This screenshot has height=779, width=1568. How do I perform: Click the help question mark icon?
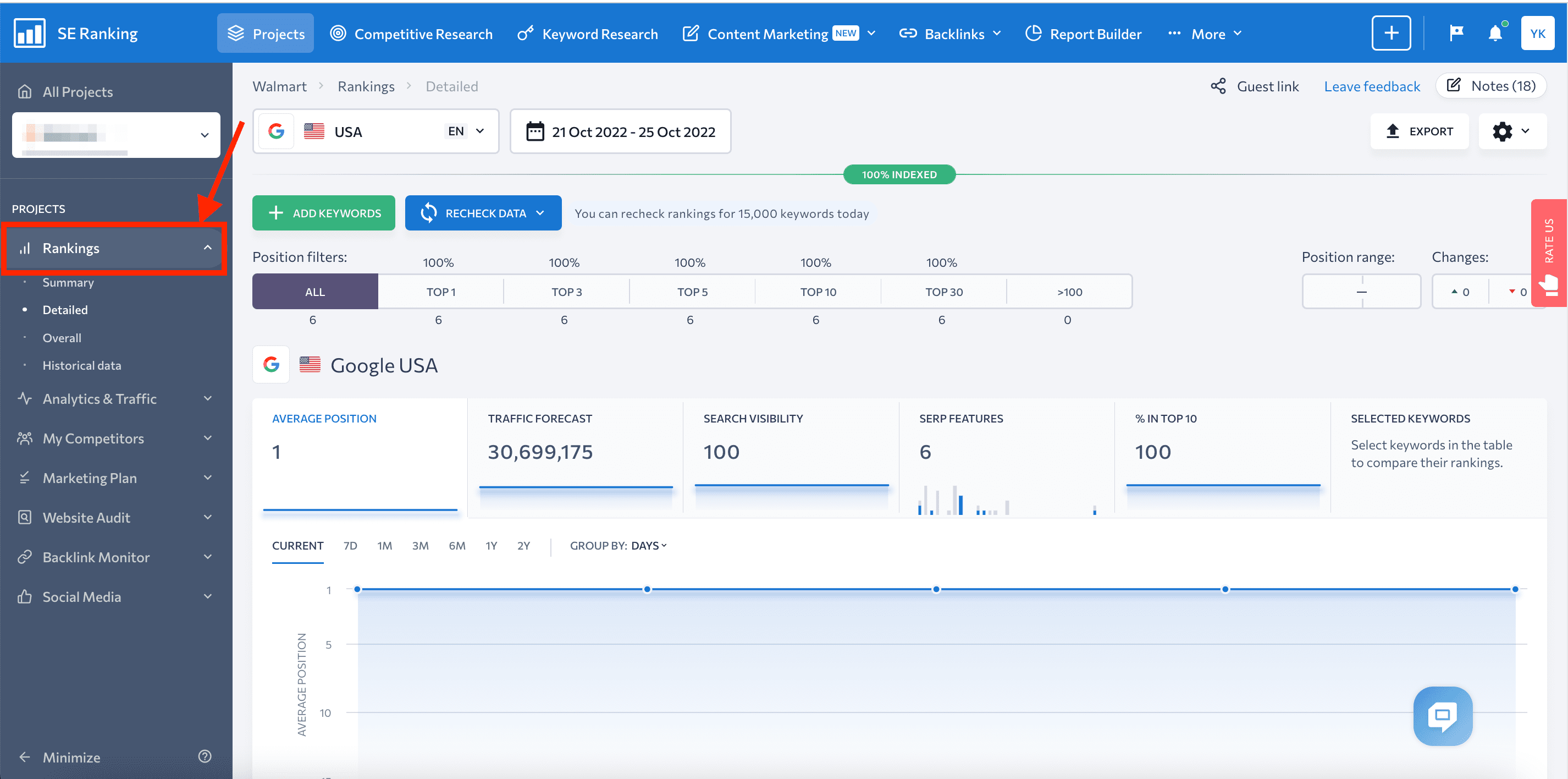click(205, 756)
